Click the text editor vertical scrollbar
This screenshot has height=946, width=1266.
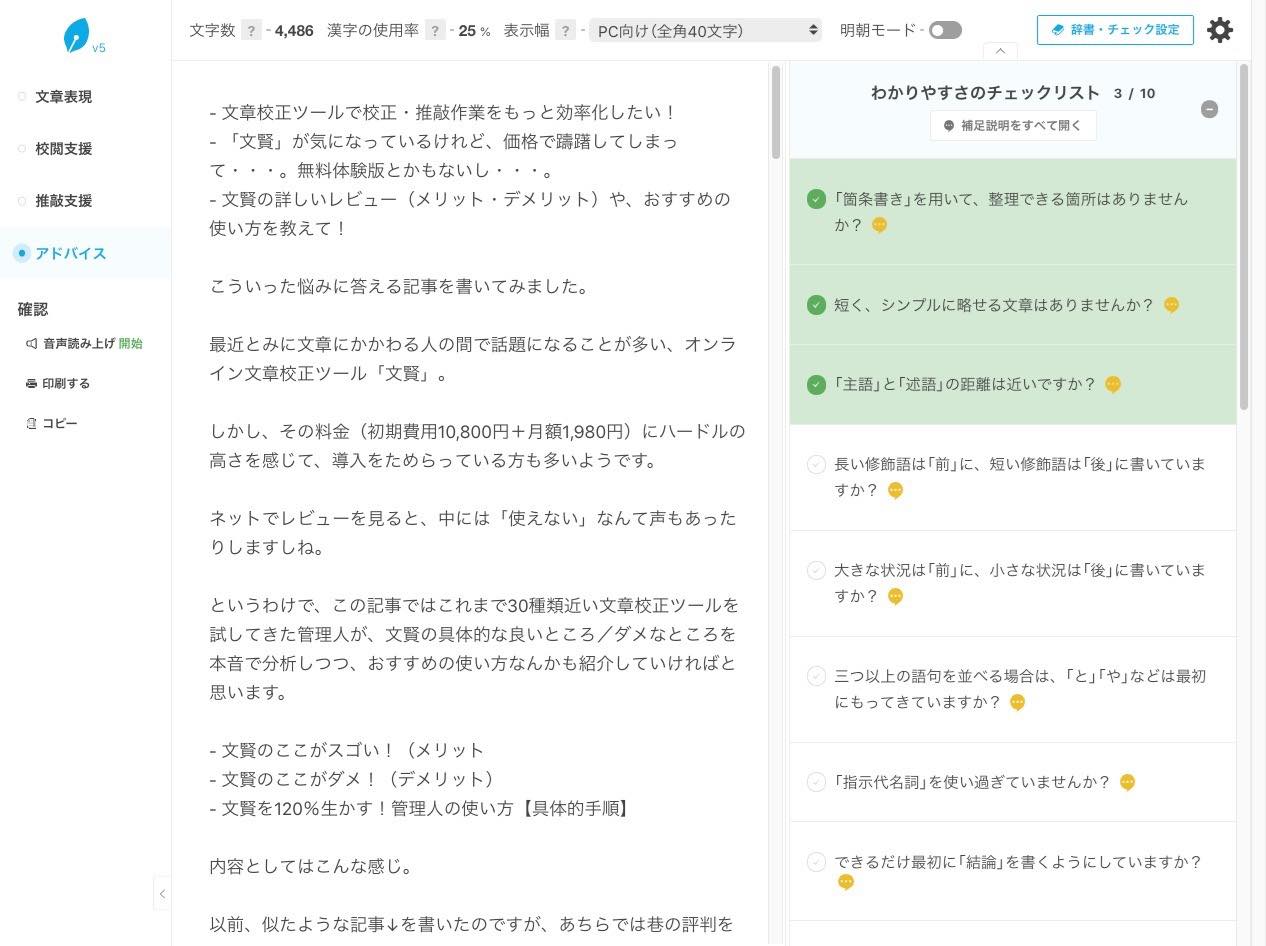pyautogui.click(x=775, y=112)
